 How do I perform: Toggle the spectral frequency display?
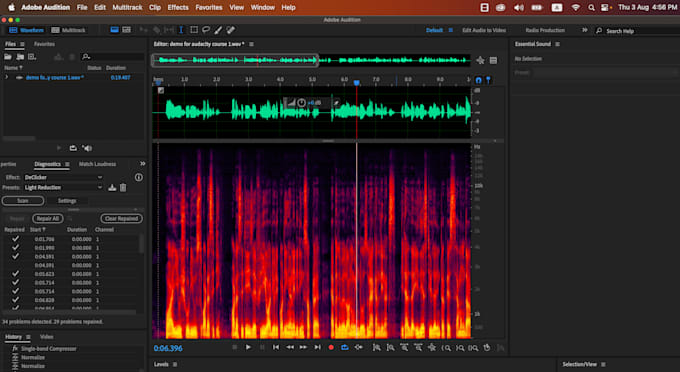coord(114,30)
